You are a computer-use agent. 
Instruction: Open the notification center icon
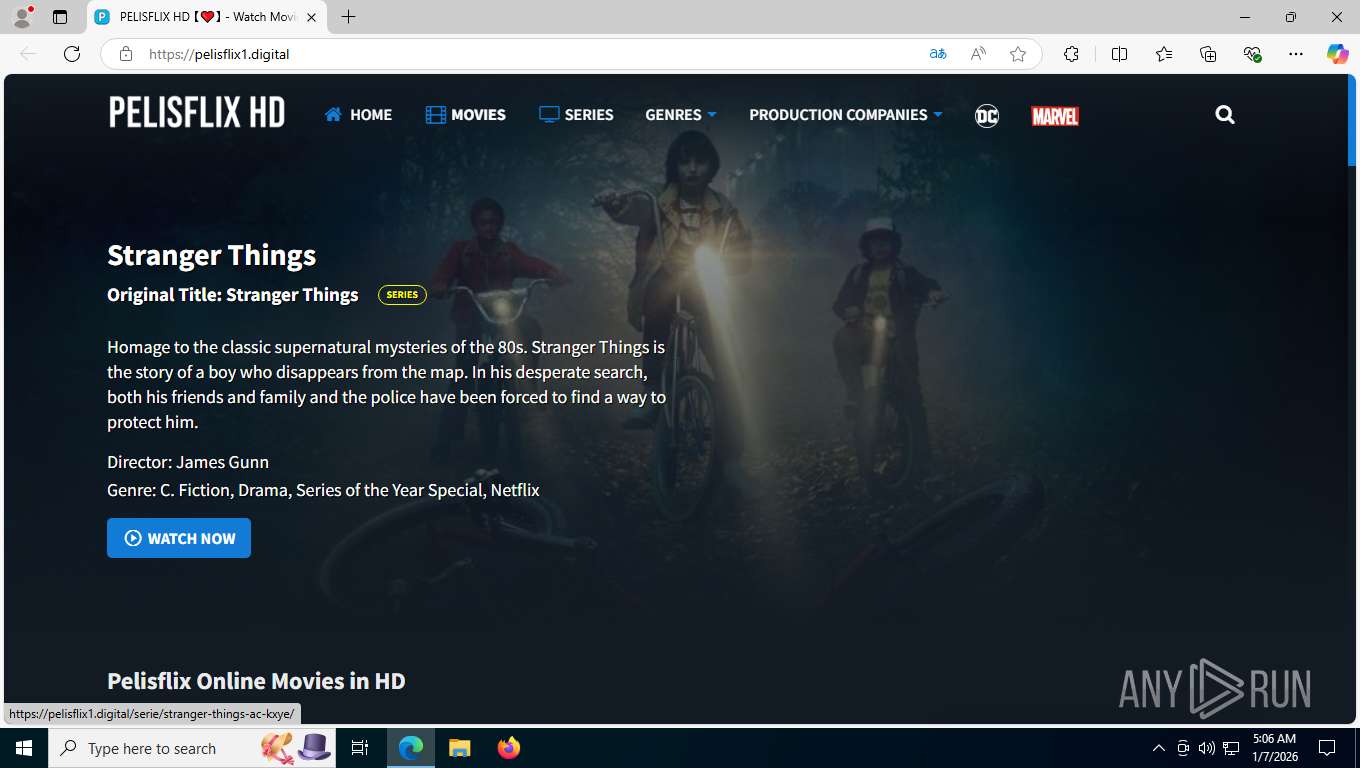coord(1327,748)
